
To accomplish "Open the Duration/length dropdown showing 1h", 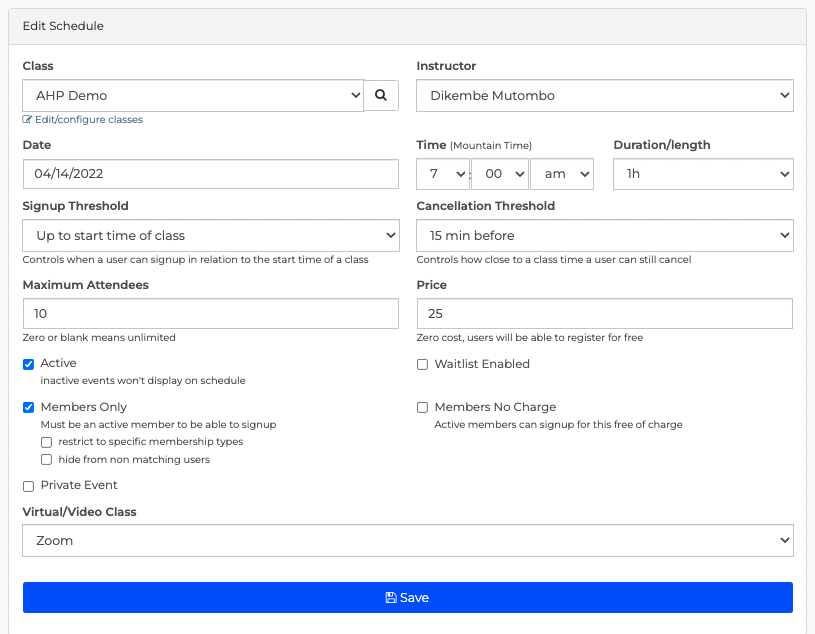I will pyautogui.click(x=703, y=174).
